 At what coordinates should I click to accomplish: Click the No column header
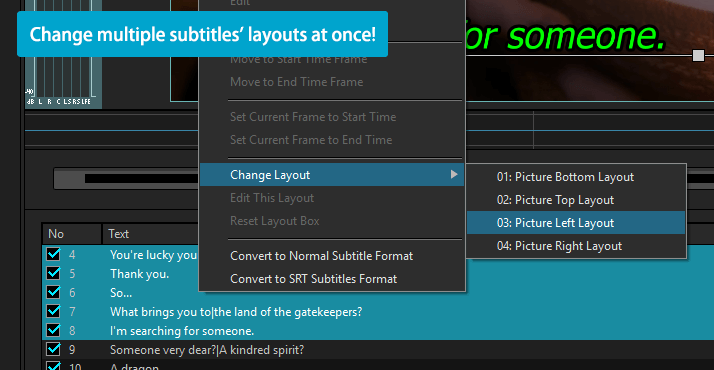72,234
